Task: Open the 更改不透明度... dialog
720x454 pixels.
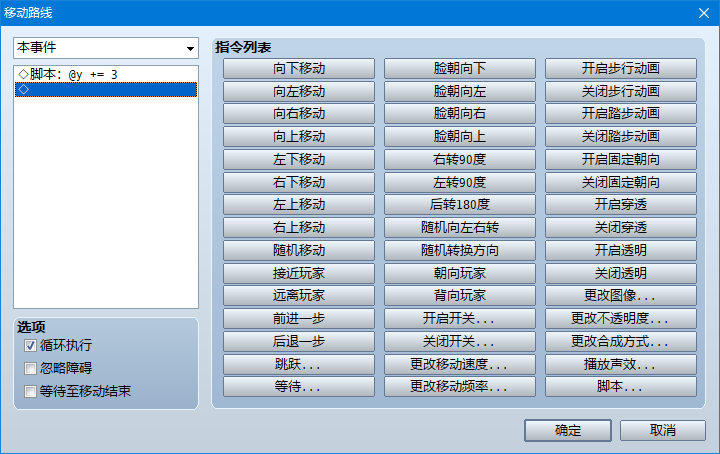Action: (x=621, y=319)
